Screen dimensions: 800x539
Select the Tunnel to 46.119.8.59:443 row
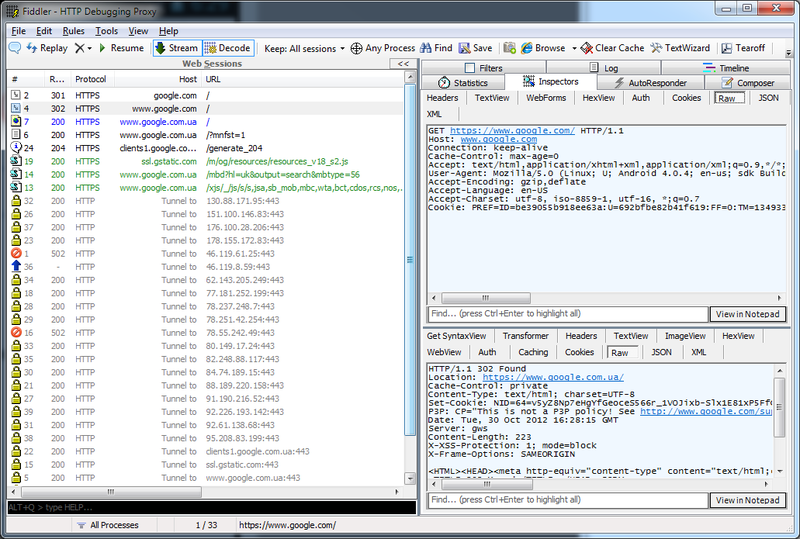click(x=205, y=266)
